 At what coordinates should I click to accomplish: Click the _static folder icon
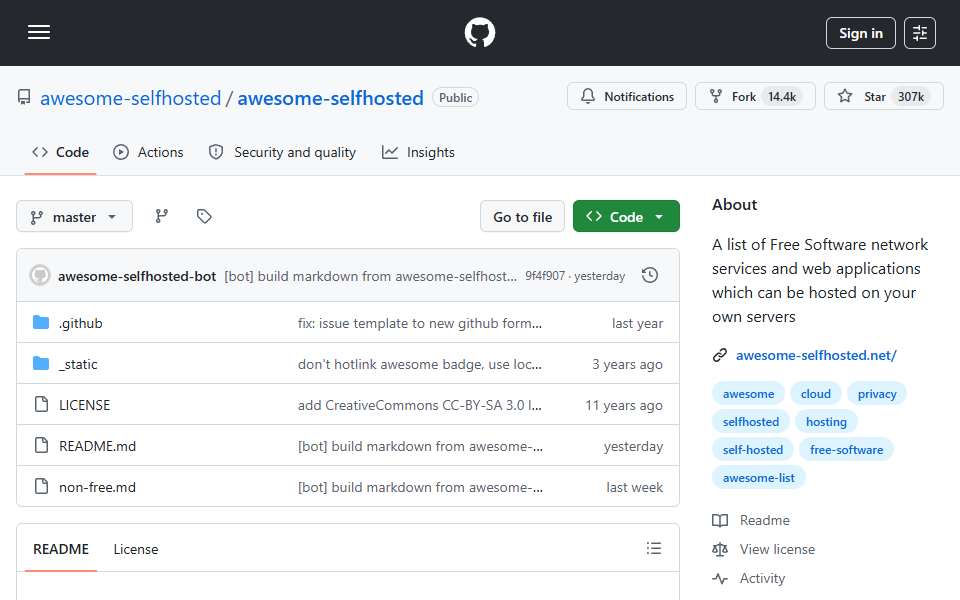coord(41,363)
